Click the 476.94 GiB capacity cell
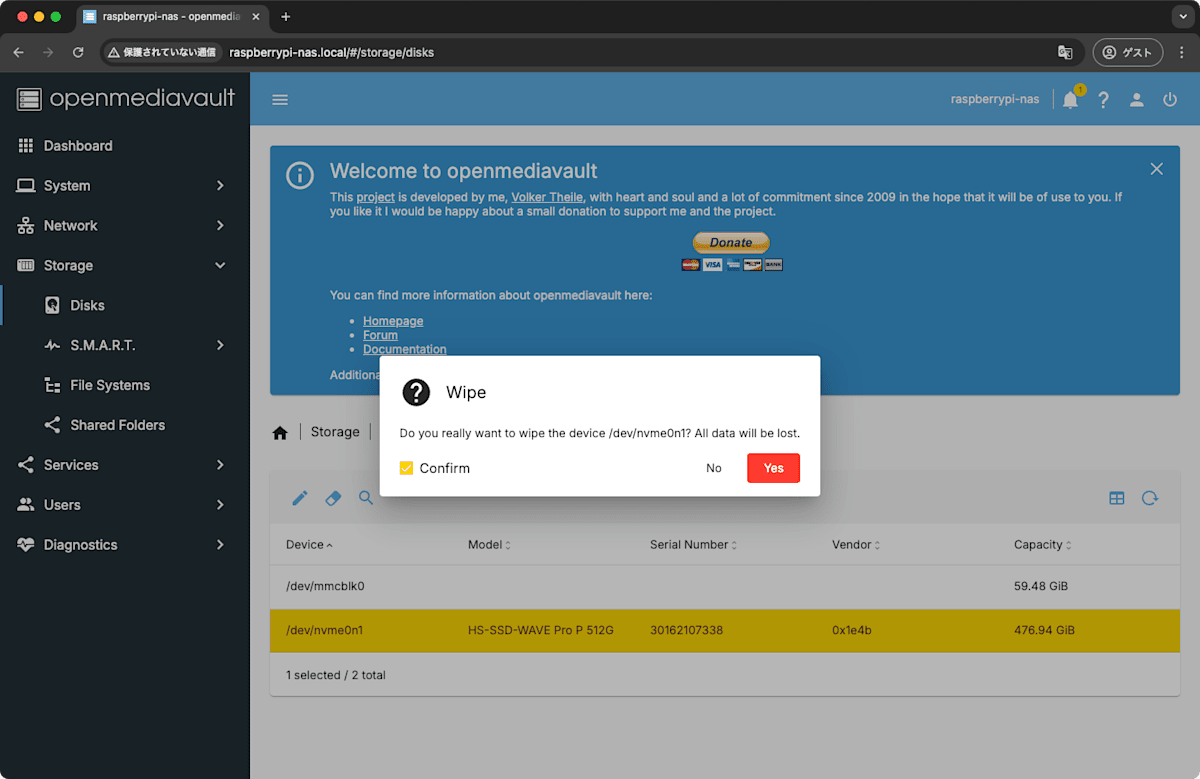This screenshot has width=1200, height=779. point(1044,631)
